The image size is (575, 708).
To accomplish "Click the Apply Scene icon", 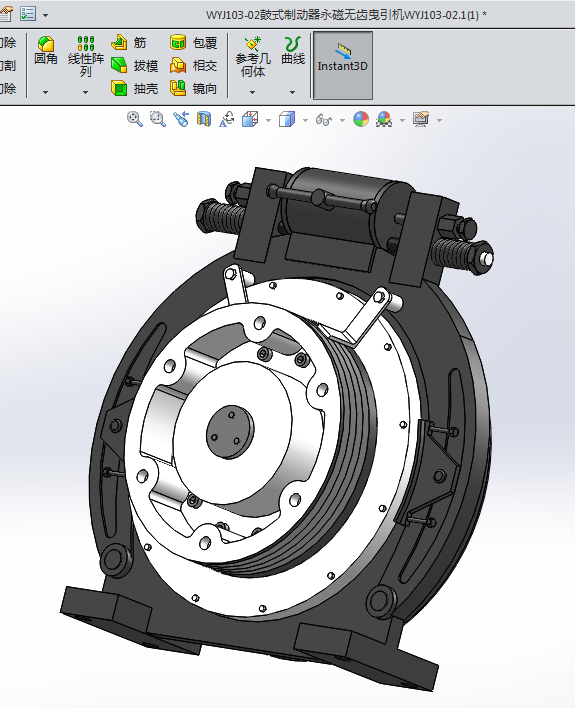I will [x=384, y=119].
